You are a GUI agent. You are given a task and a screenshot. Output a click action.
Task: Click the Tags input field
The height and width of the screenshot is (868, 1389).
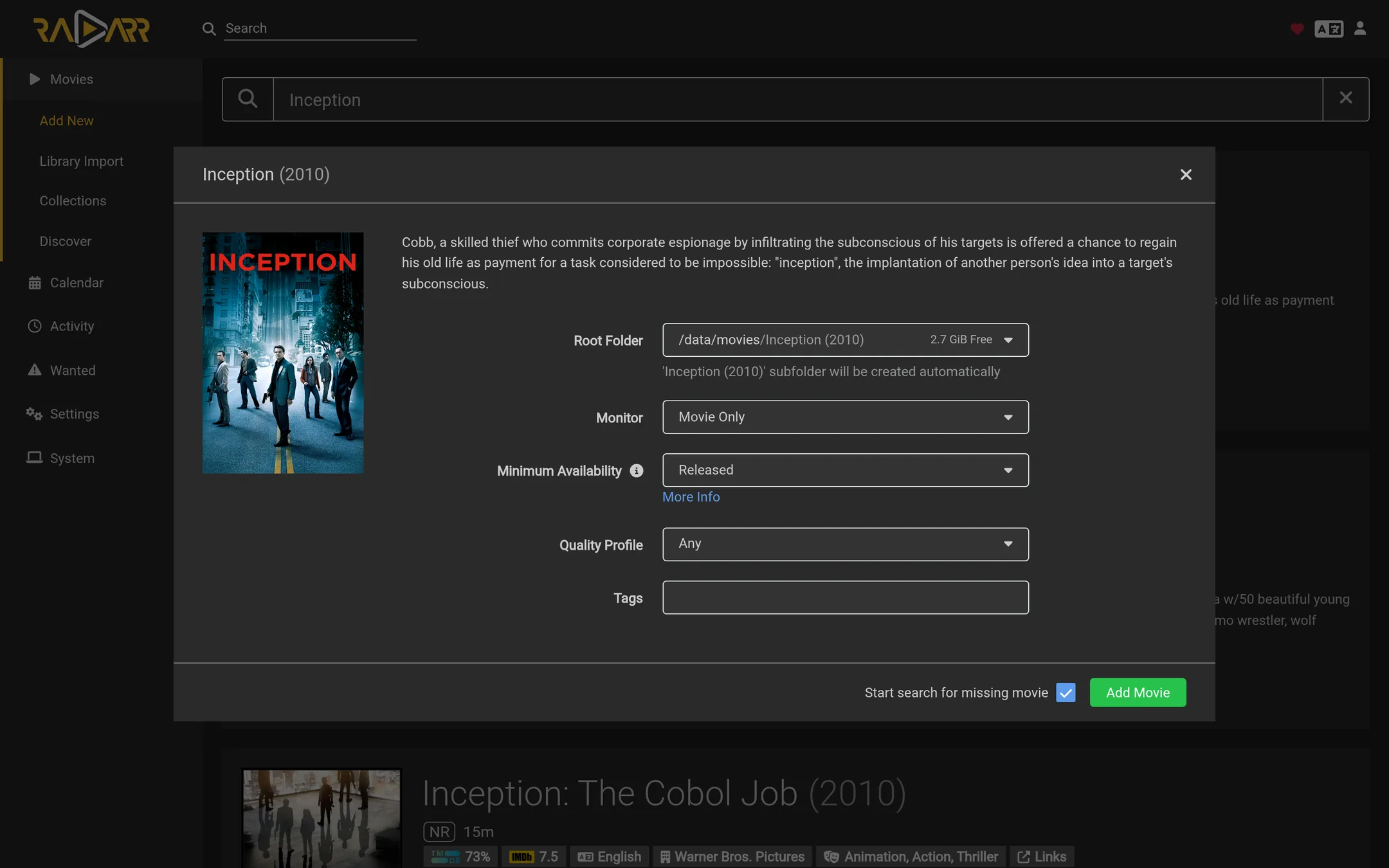pos(846,597)
